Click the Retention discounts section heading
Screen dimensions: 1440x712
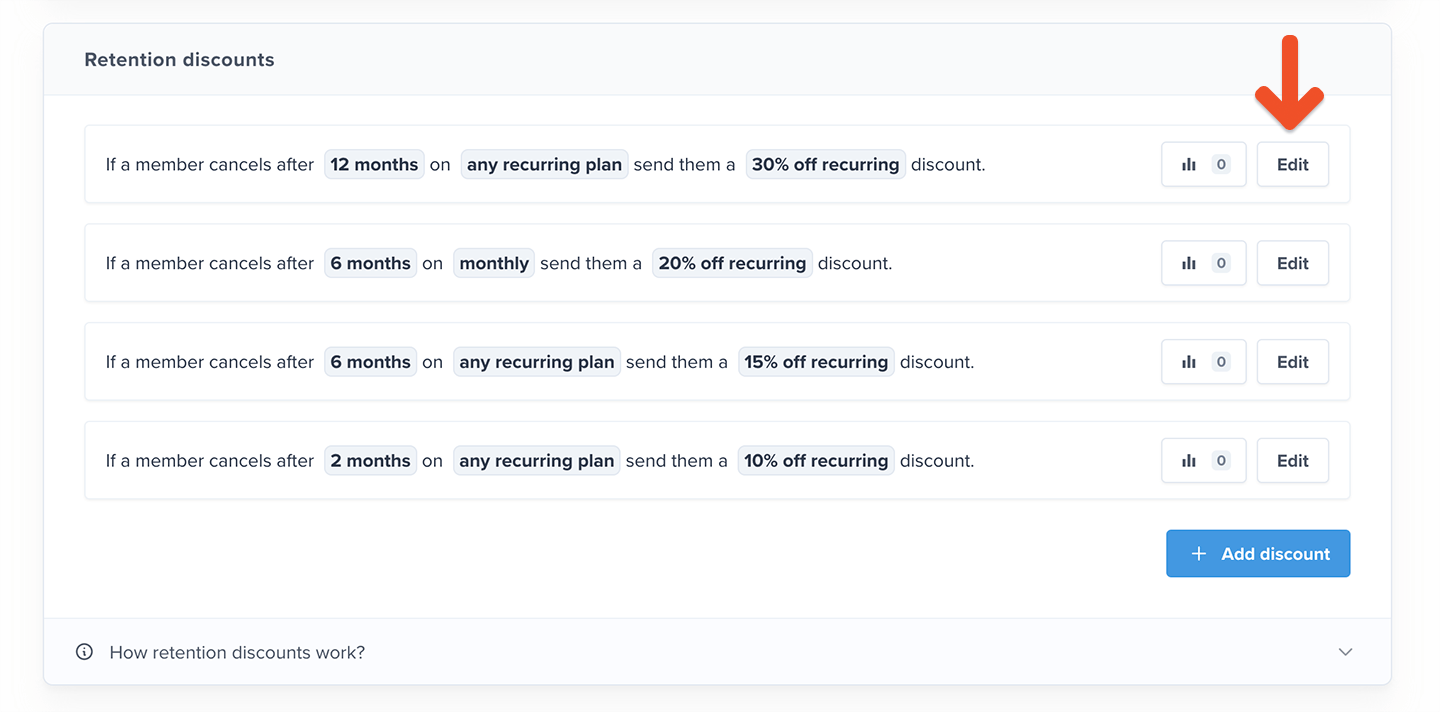coord(179,60)
